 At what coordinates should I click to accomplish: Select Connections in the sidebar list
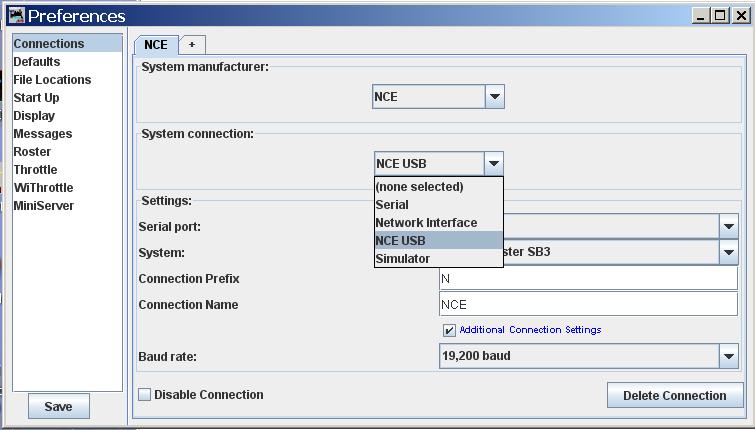[67, 43]
